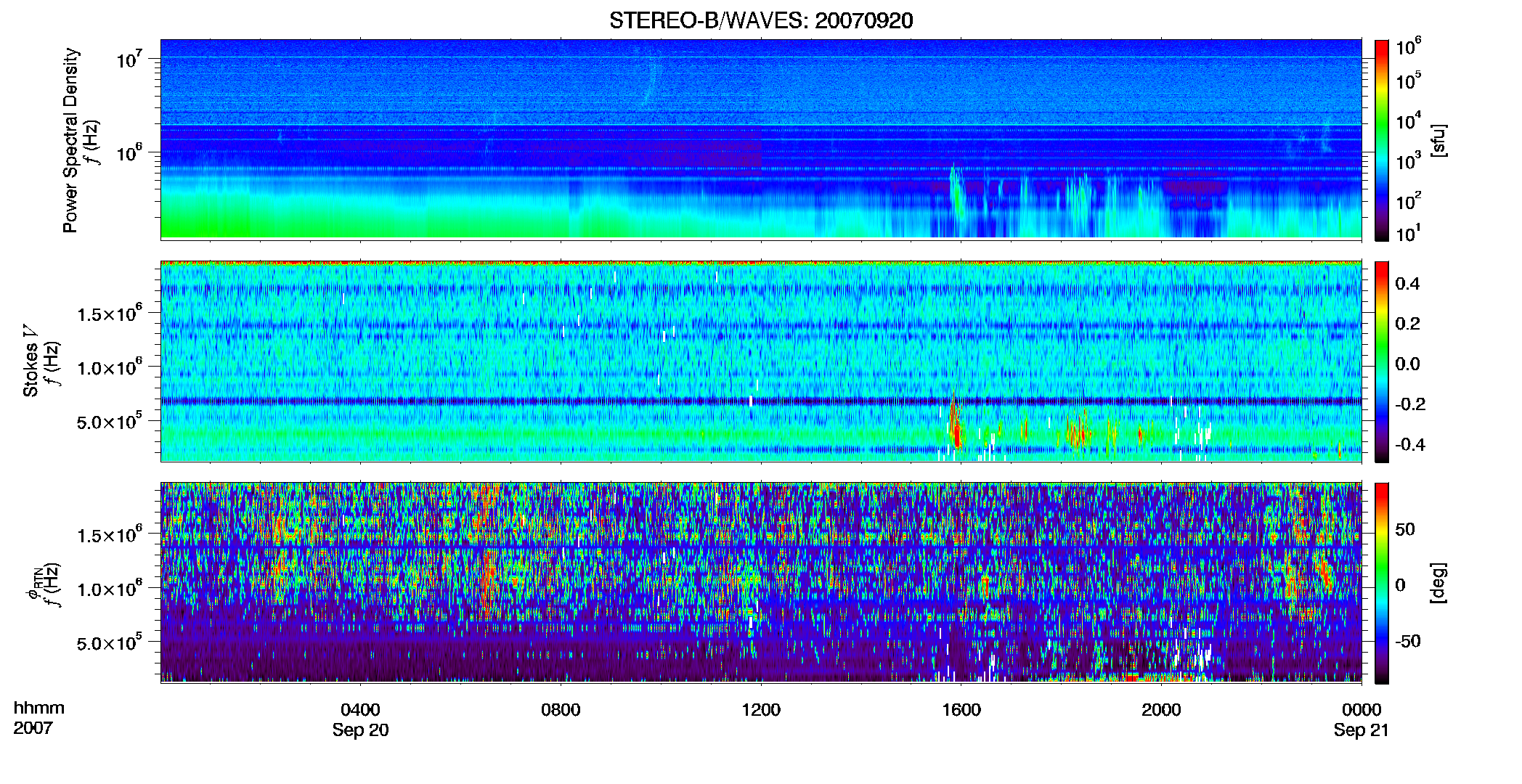This screenshot has width=1522, height=784.
Task: Click the [sfu] unit label
Action: point(1438,140)
